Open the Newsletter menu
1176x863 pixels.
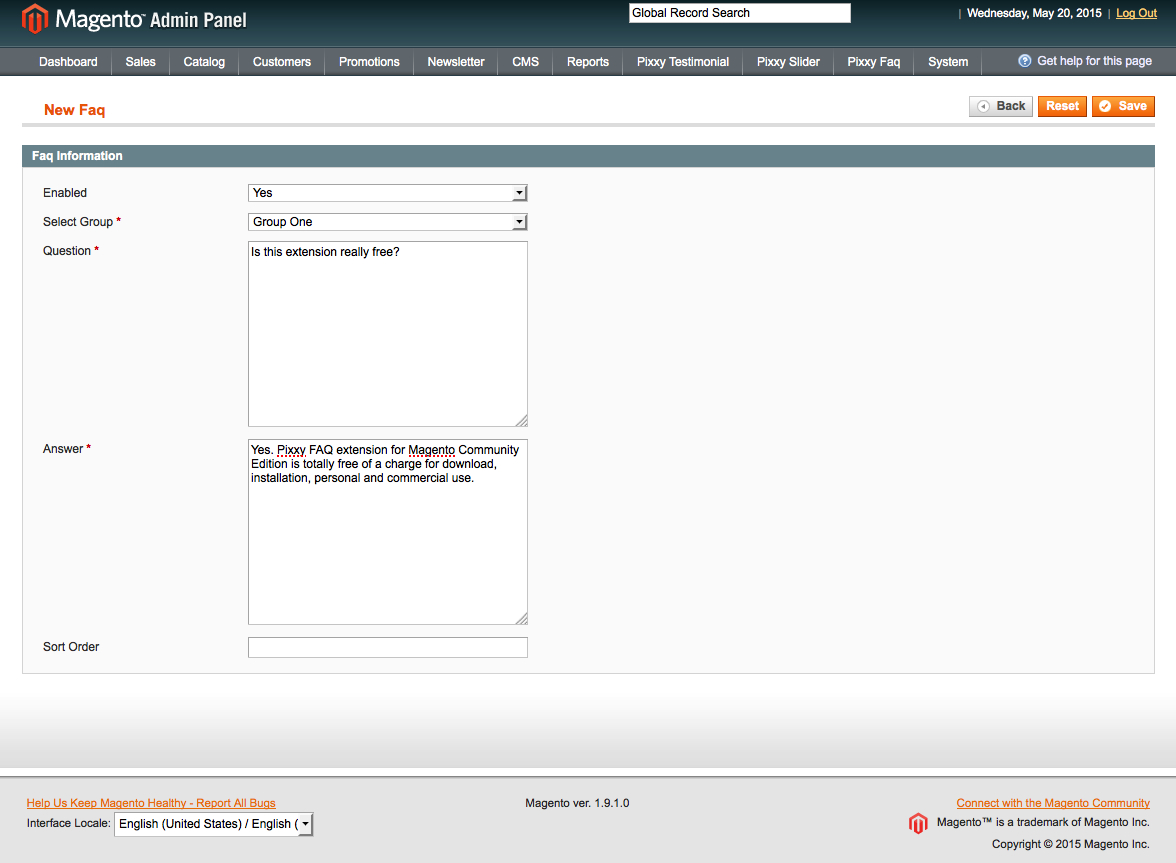[456, 61]
